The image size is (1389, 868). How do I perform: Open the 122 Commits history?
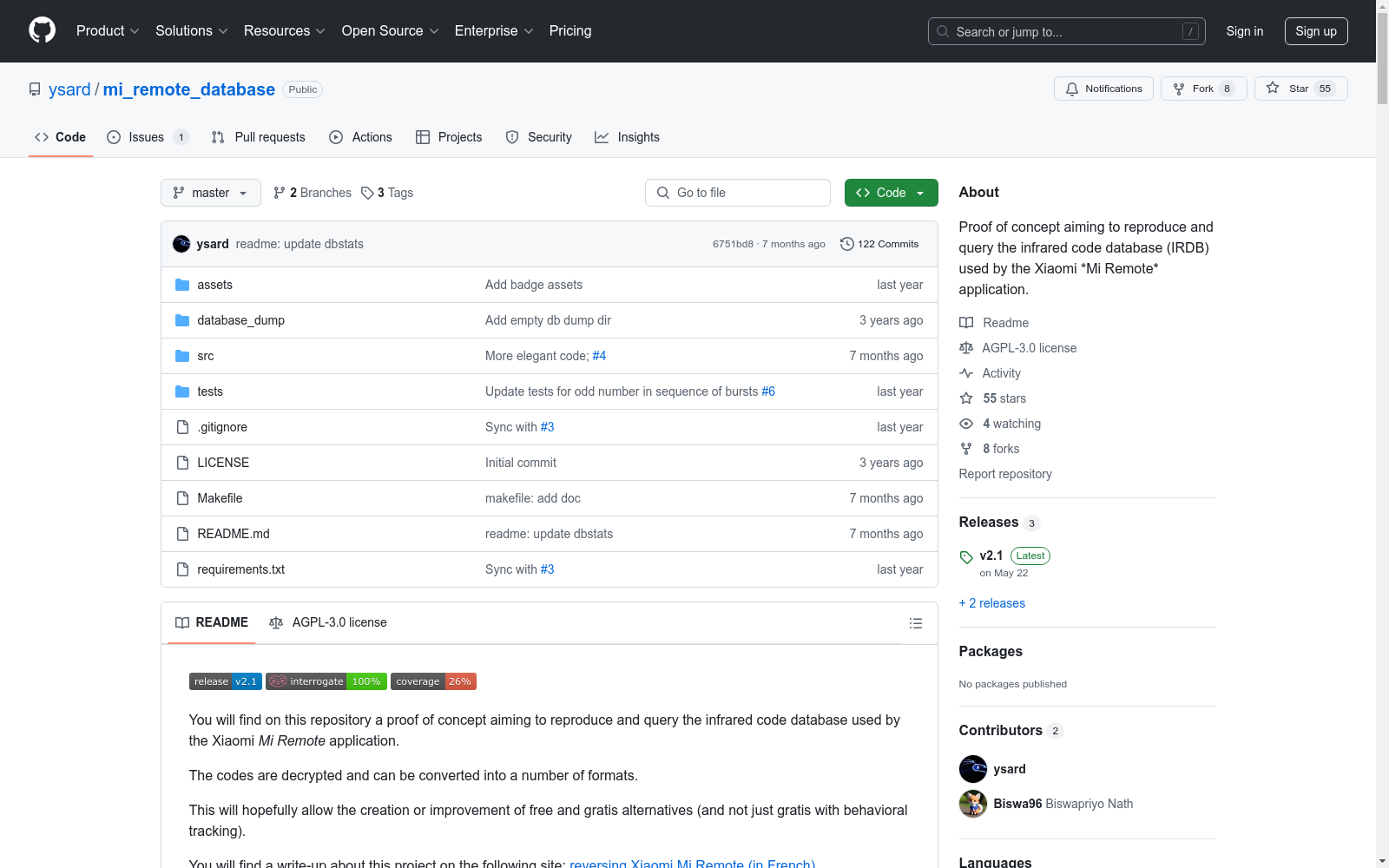879,244
